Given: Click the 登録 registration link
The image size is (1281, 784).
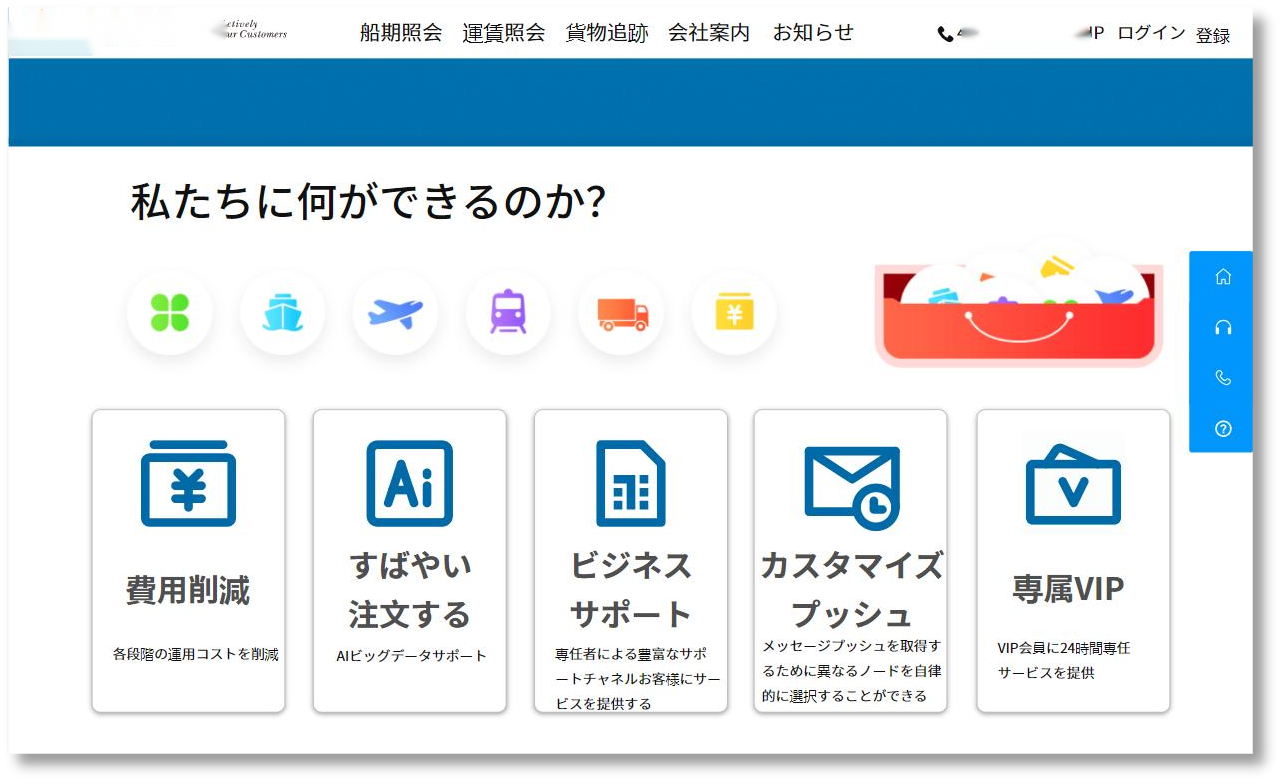Looking at the screenshot, I should coord(1213,35).
